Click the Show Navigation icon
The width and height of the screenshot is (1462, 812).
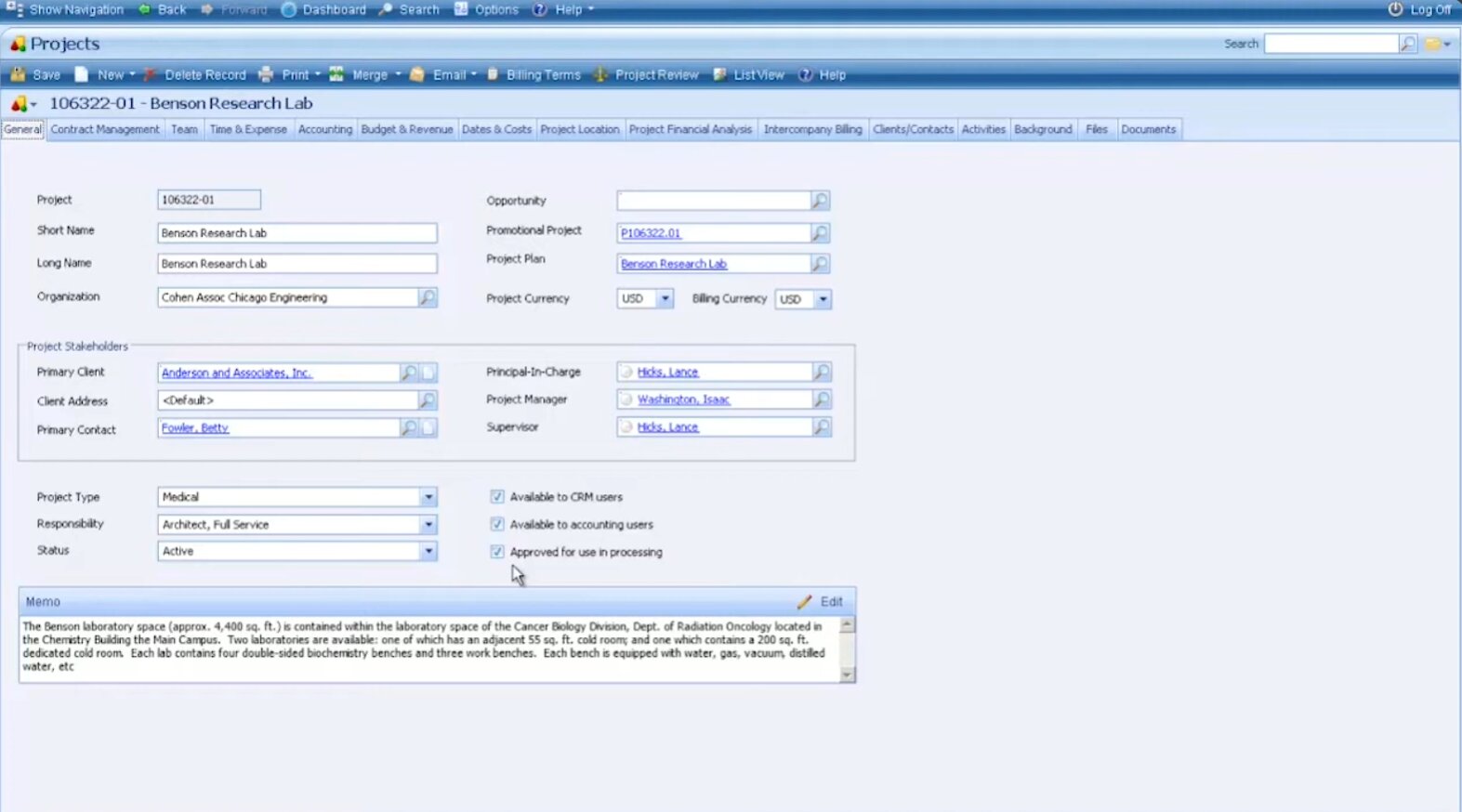(14, 9)
